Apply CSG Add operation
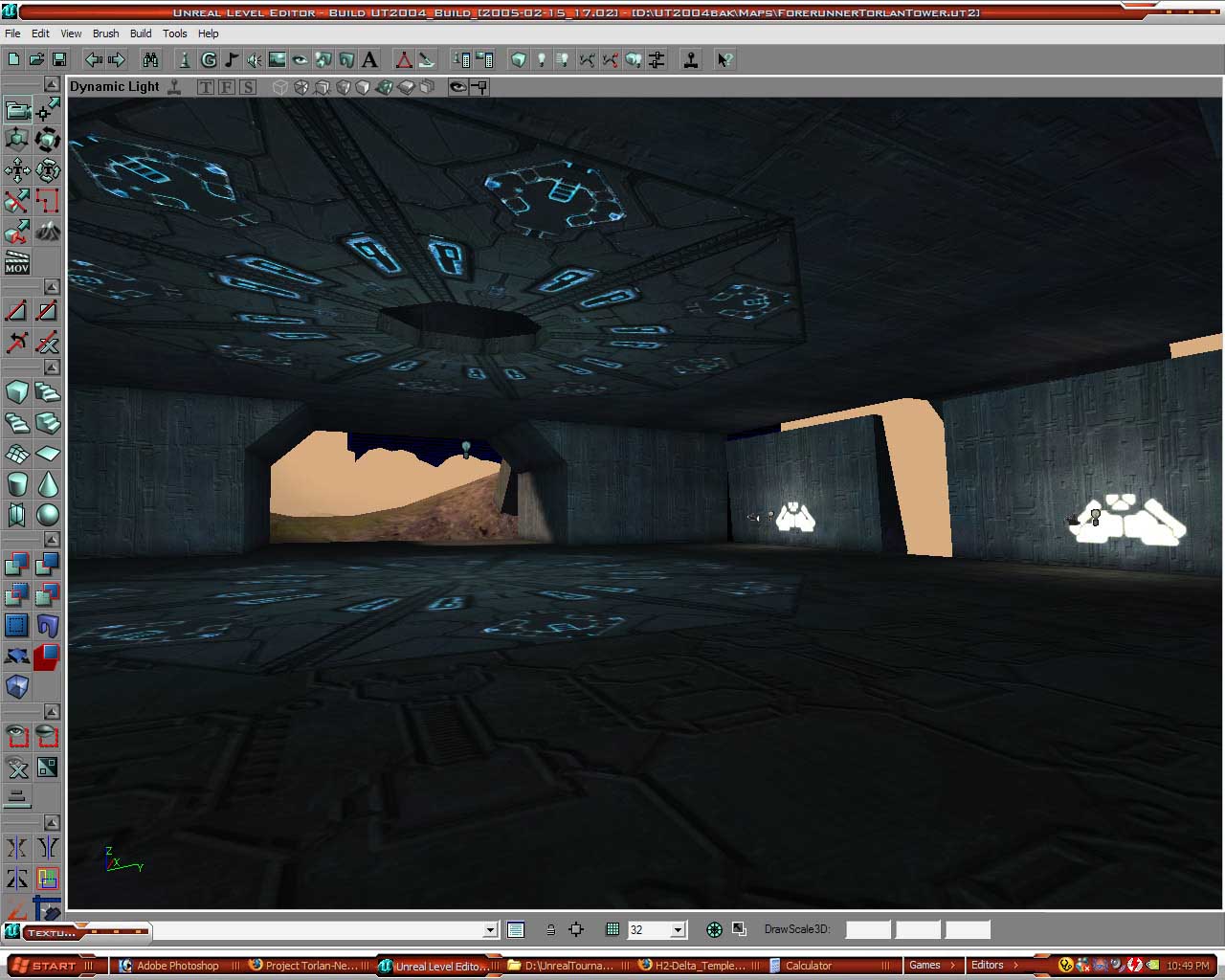The height and width of the screenshot is (980, 1225). 17,564
